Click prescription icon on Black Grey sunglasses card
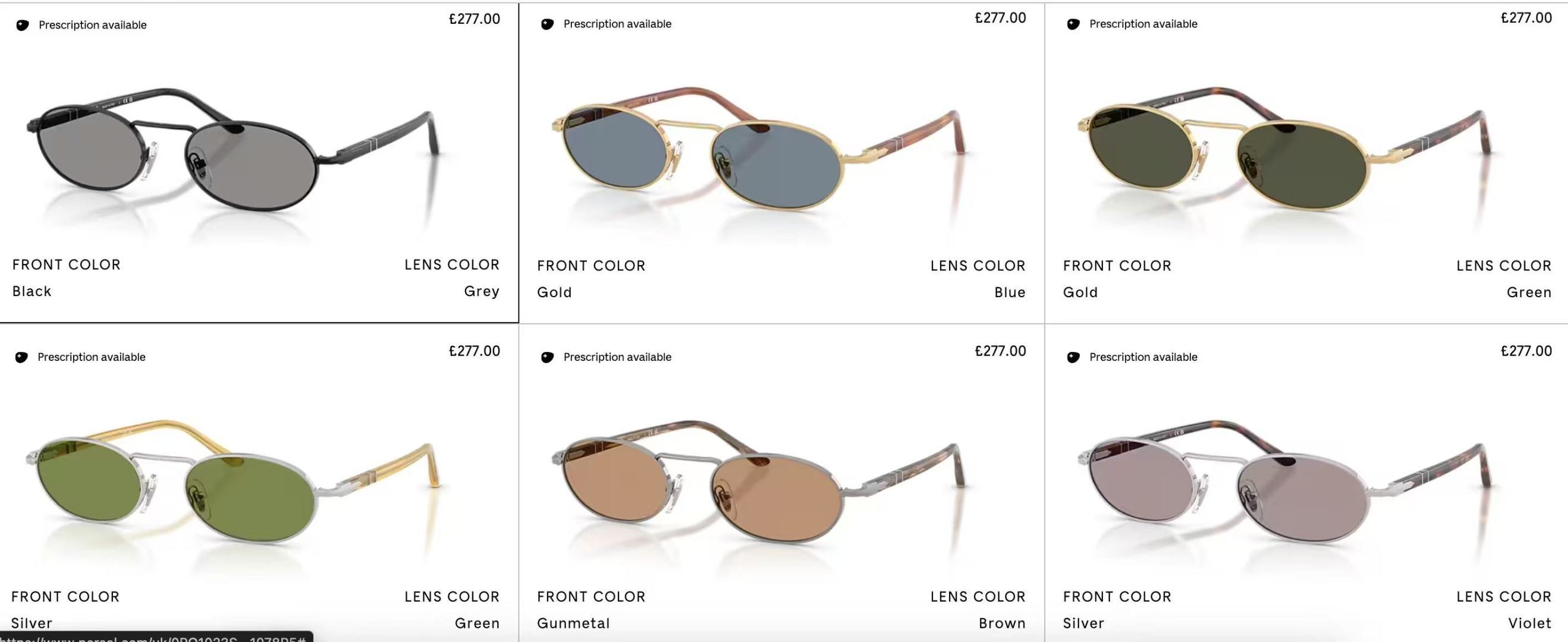 [x=23, y=25]
